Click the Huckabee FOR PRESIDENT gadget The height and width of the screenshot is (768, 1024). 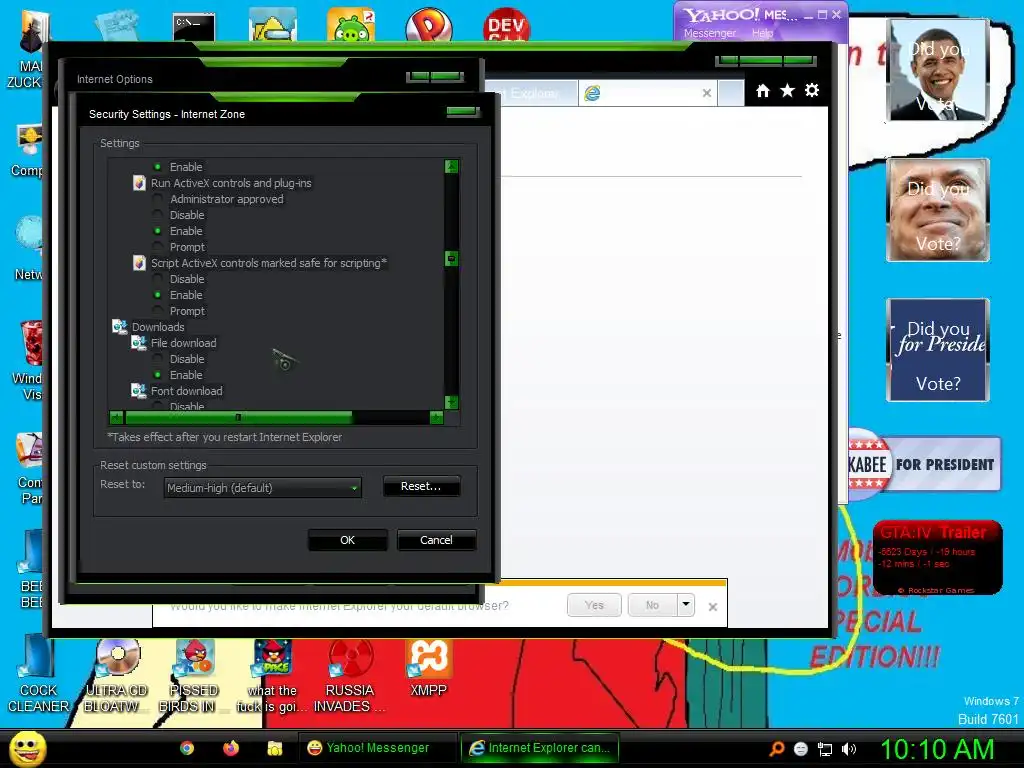pos(923,464)
